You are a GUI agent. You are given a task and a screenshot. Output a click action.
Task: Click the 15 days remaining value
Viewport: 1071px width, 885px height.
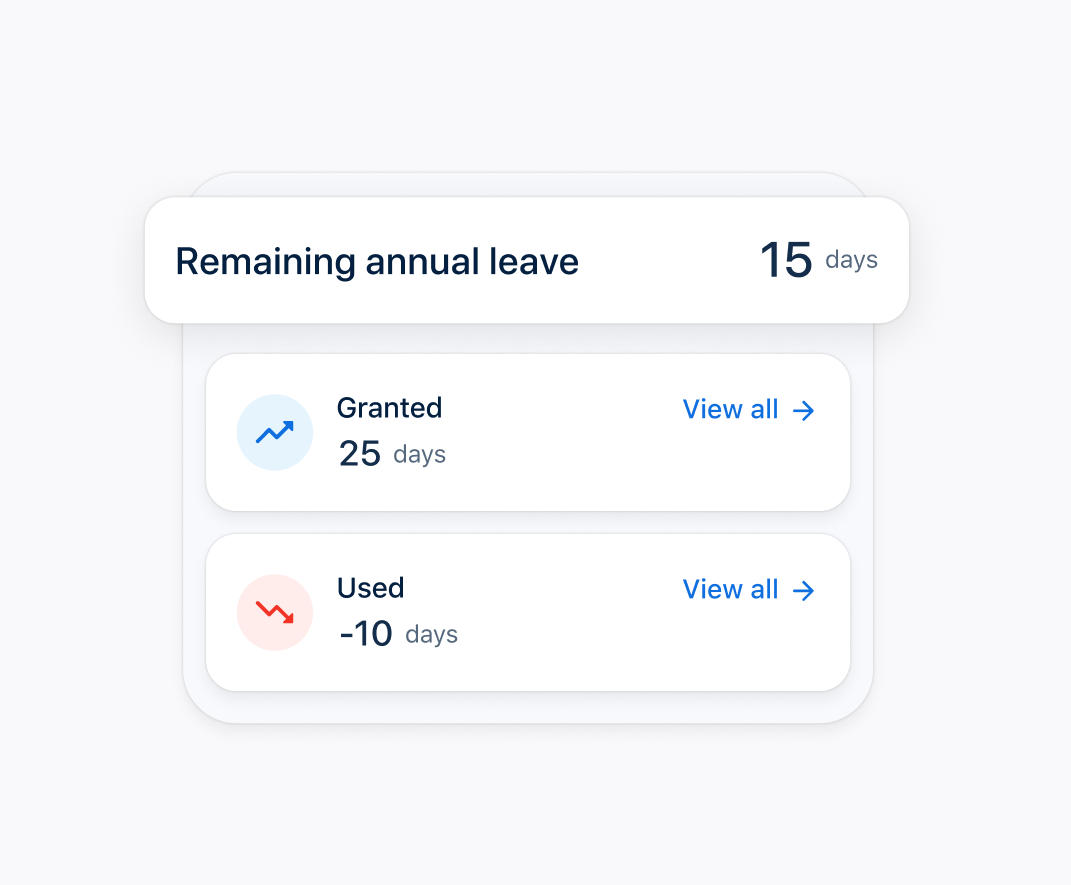click(x=818, y=260)
